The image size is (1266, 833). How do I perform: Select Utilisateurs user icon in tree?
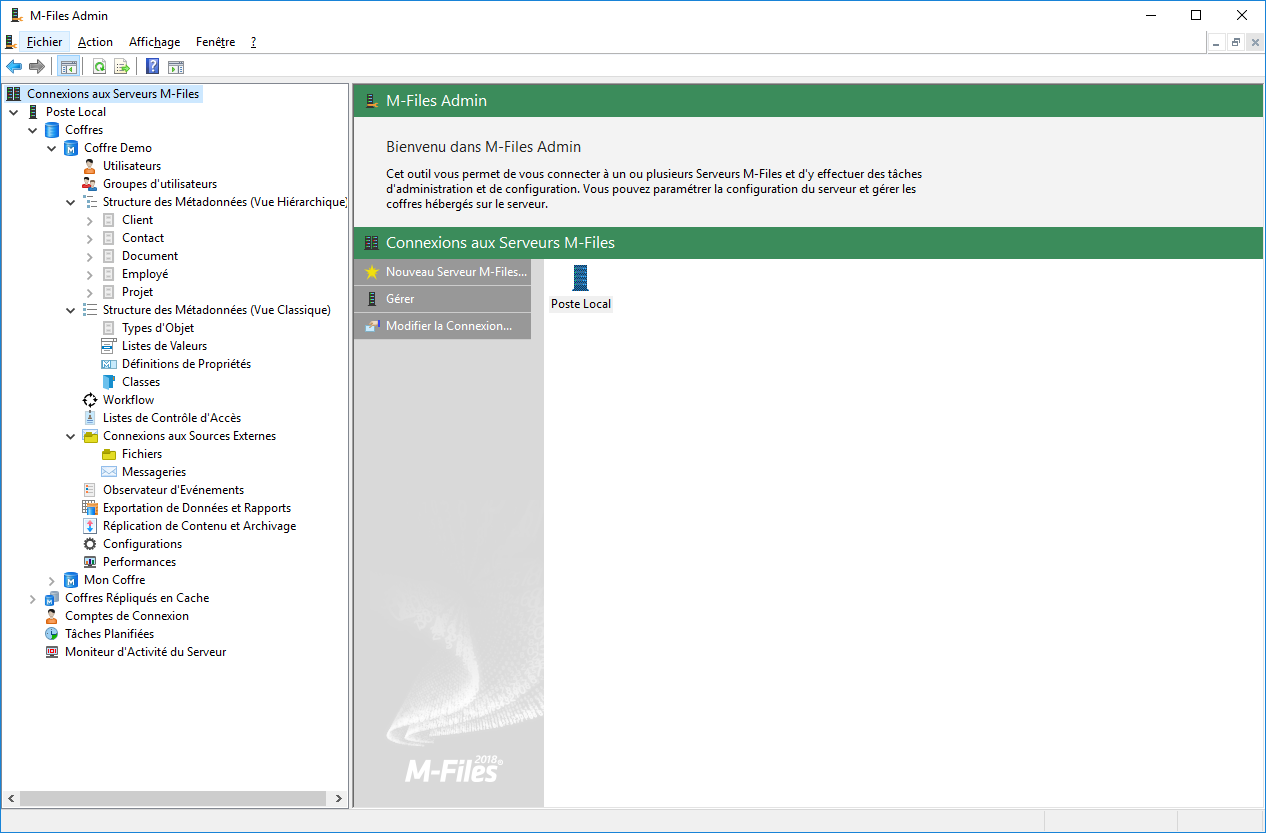(x=90, y=166)
